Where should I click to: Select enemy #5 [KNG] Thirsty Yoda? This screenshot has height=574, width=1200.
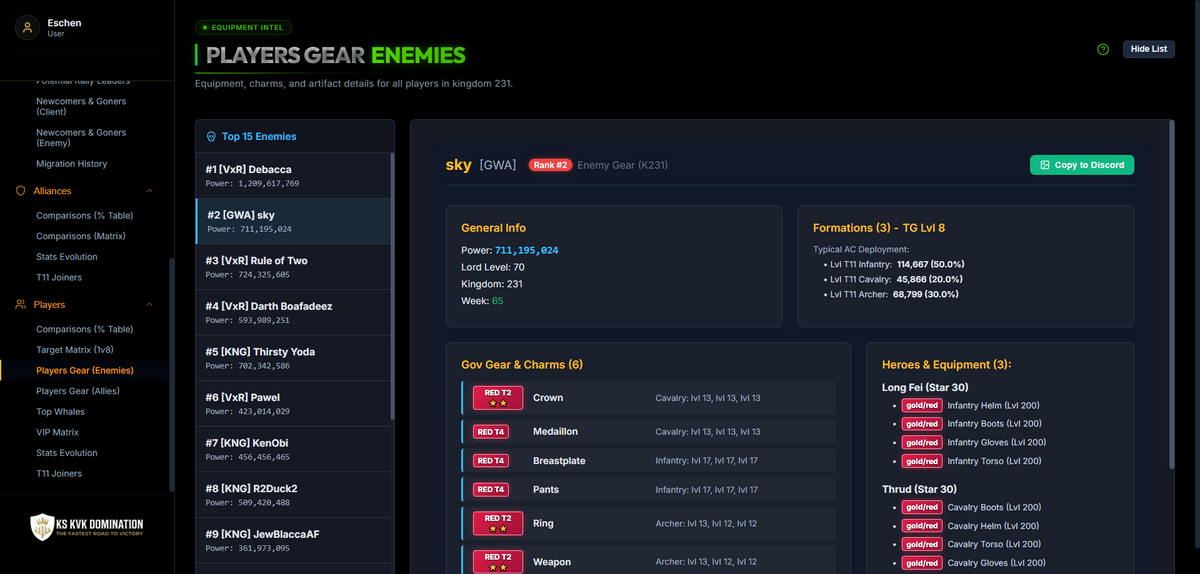(292, 358)
